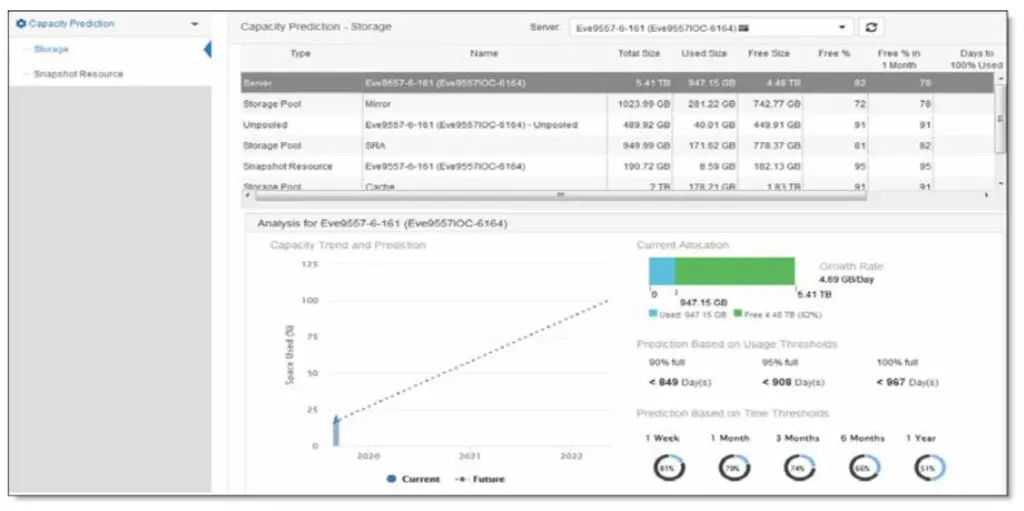The width and height of the screenshot is (1024, 511).
Task: Click the table scroll down arrow
Action: [1001, 184]
